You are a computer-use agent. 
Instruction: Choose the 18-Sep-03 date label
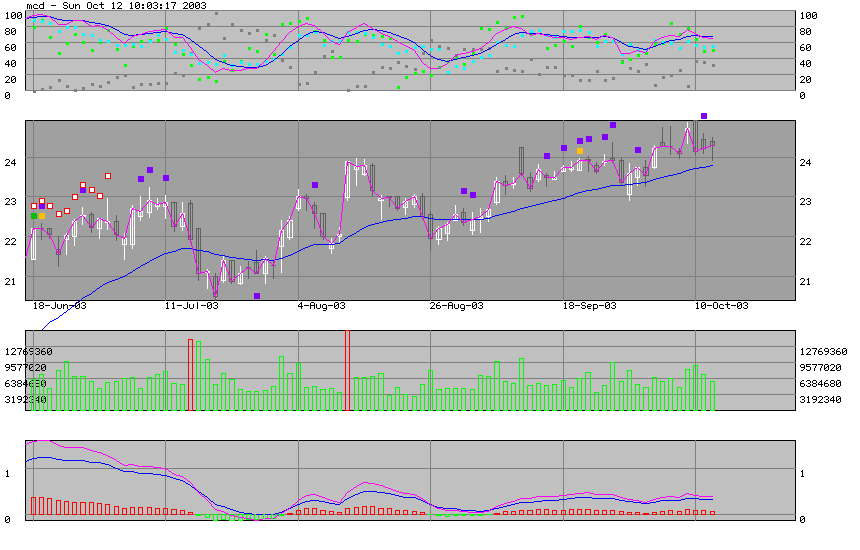(588, 305)
